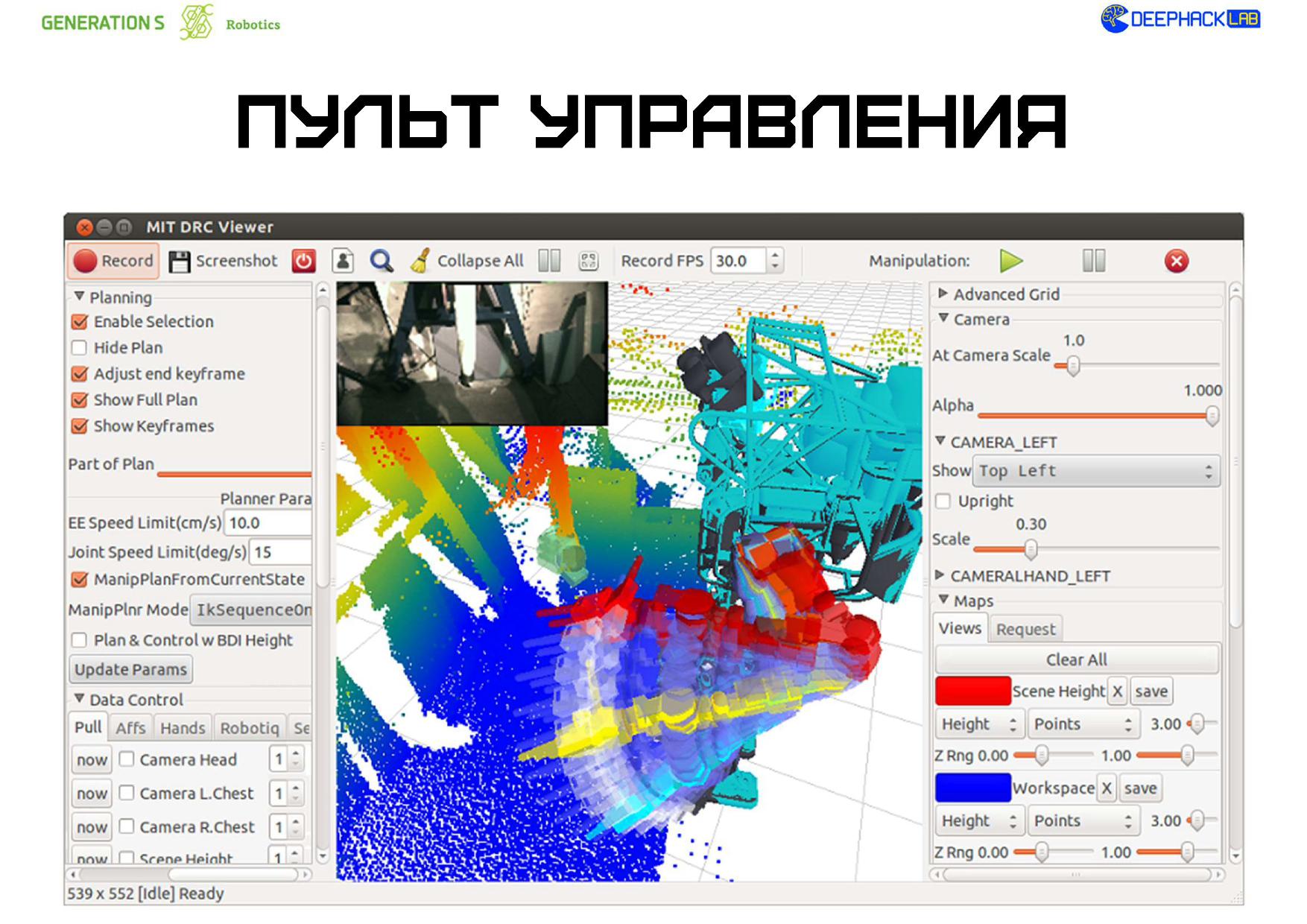Toggle ManipPlanFromCurrentState checkbox
This screenshot has width=1307, height=924.
pos(80,580)
